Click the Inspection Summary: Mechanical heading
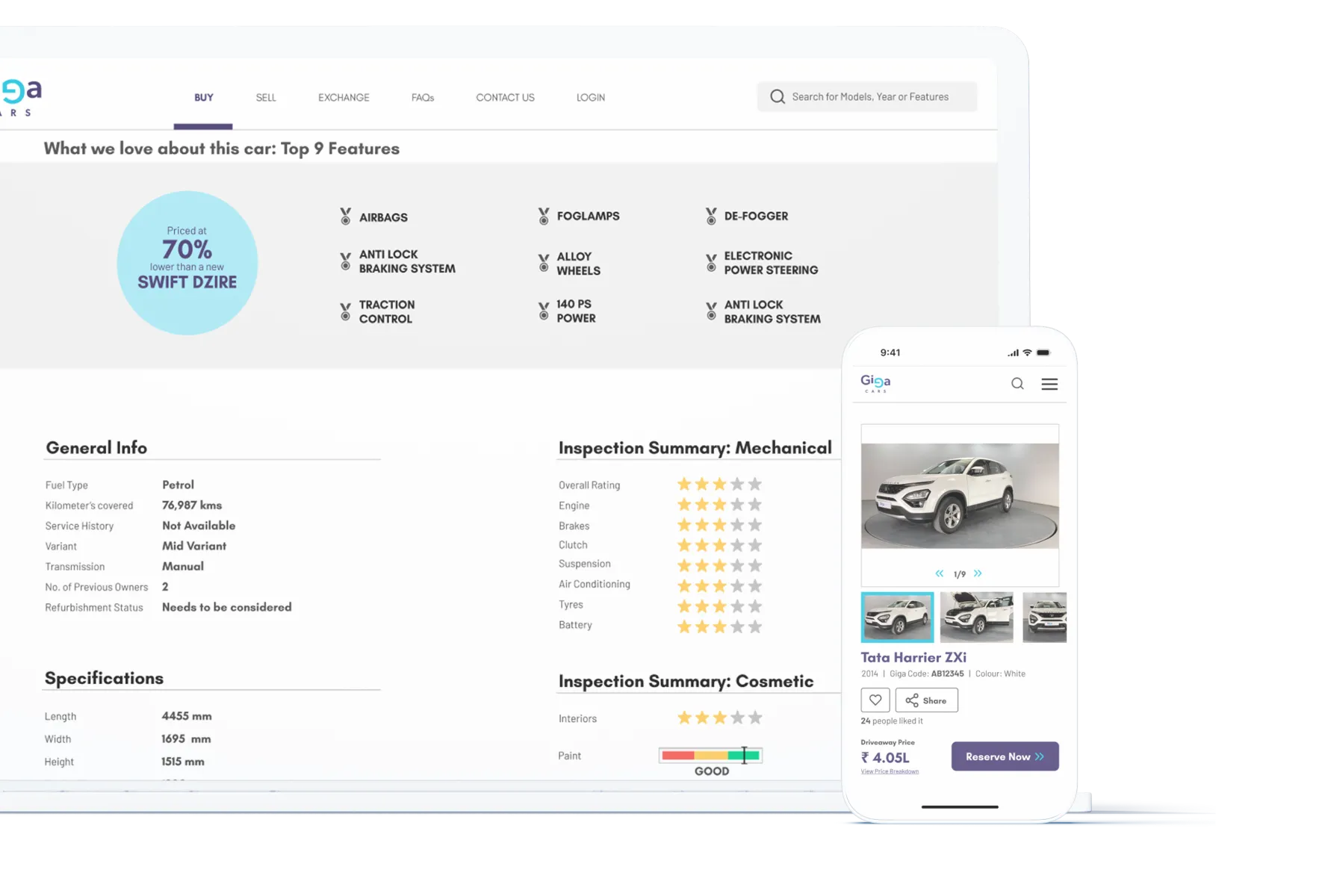This screenshot has width=1325, height=896. tap(695, 447)
